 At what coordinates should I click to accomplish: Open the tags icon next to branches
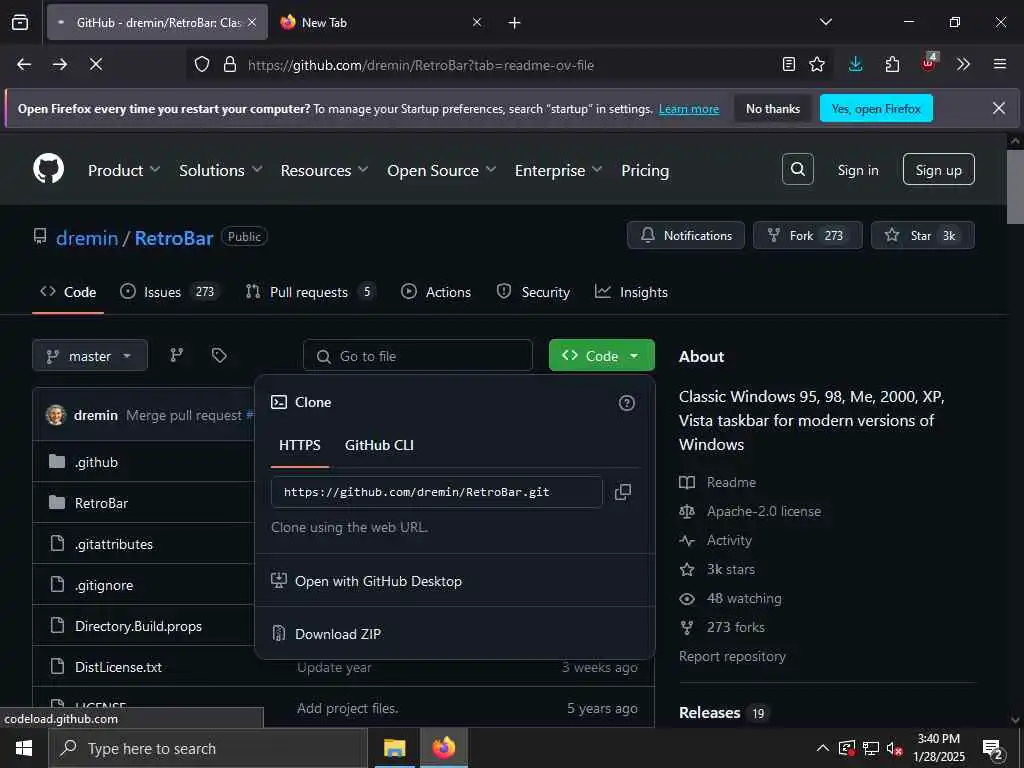pyautogui.click(x=219, y=355)
